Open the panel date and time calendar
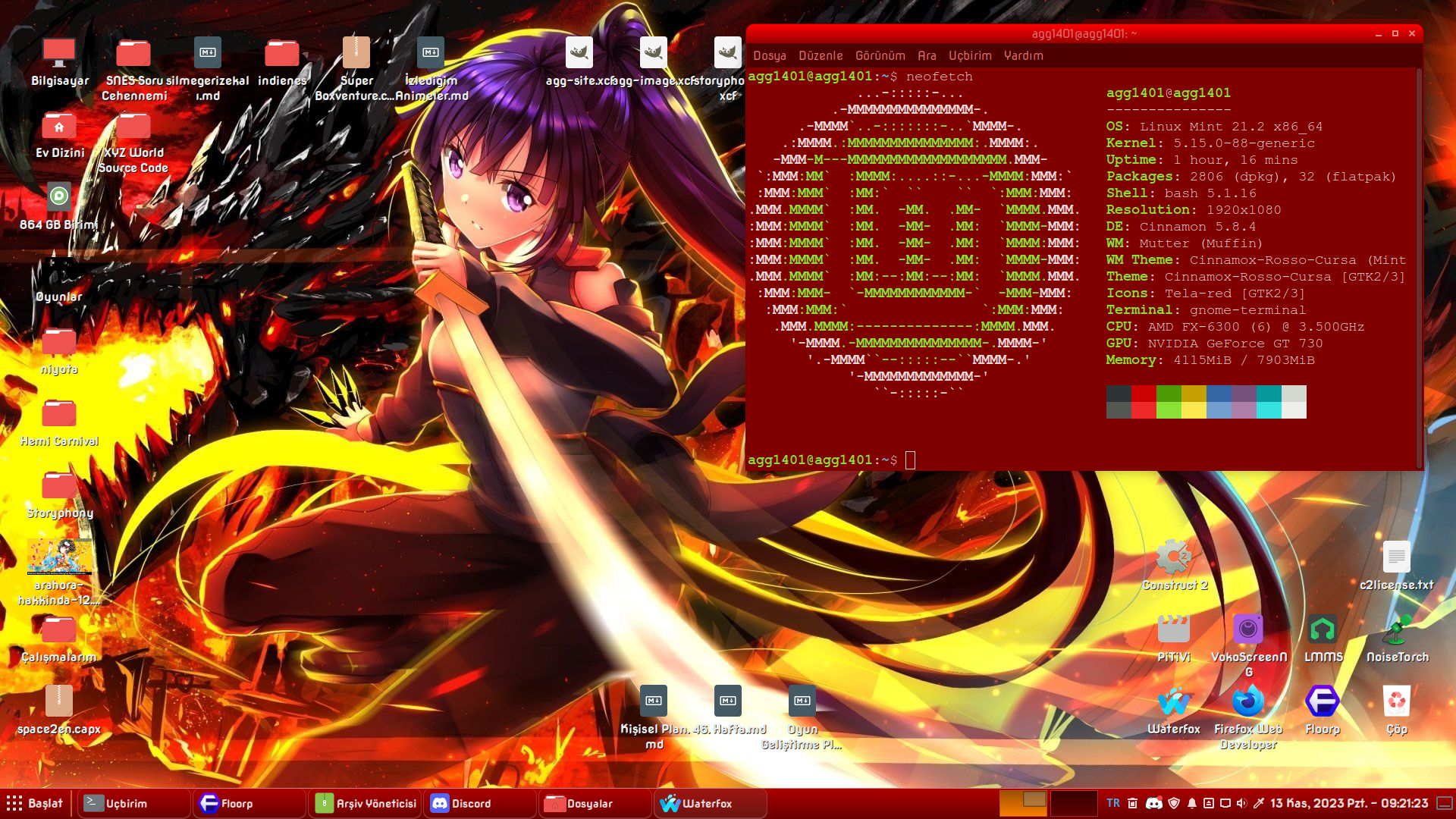Screen dimensions: 1456x819 tap(1348, 803)
